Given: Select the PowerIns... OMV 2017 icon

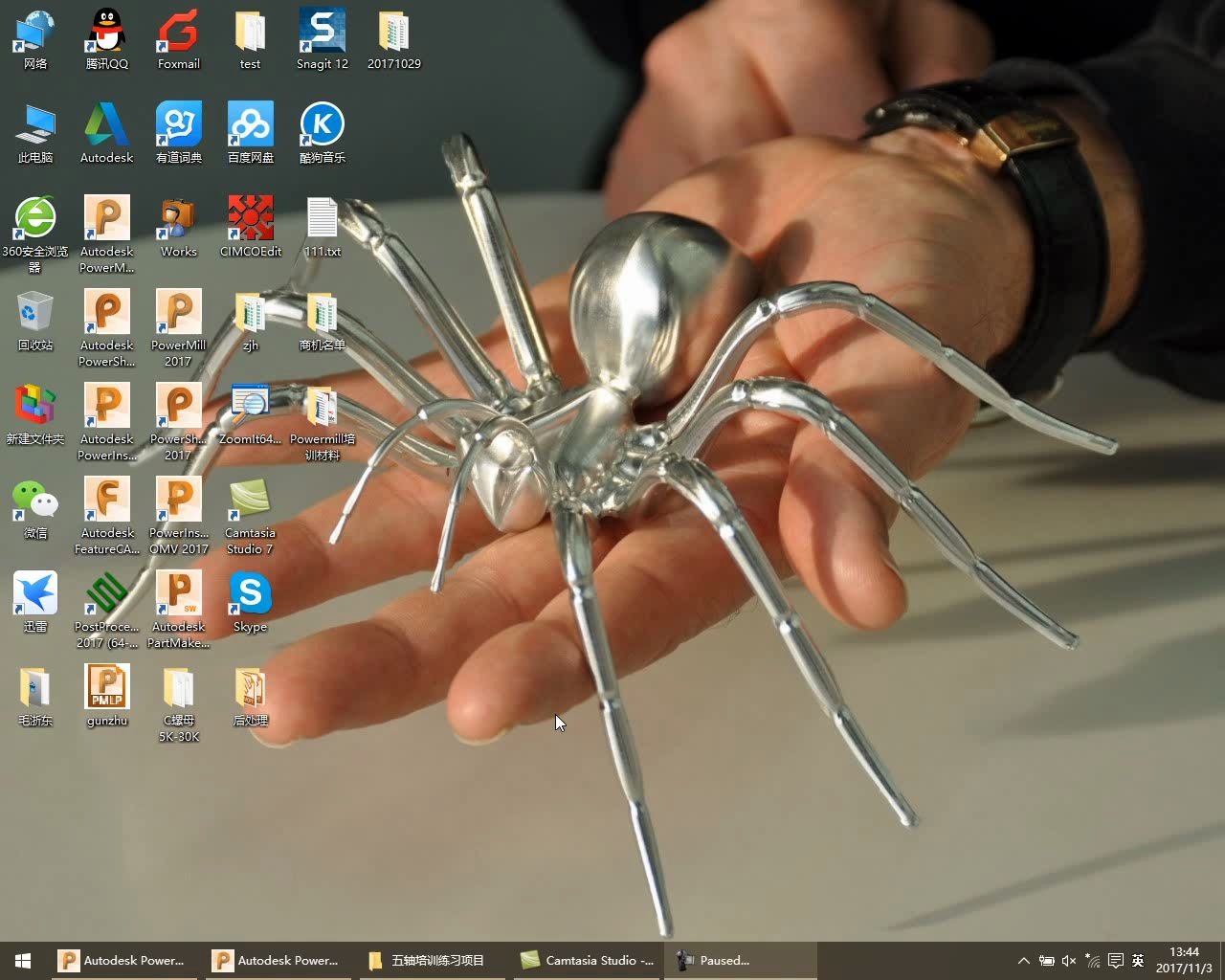Looking at the screenshot, I should pos(179,516).
